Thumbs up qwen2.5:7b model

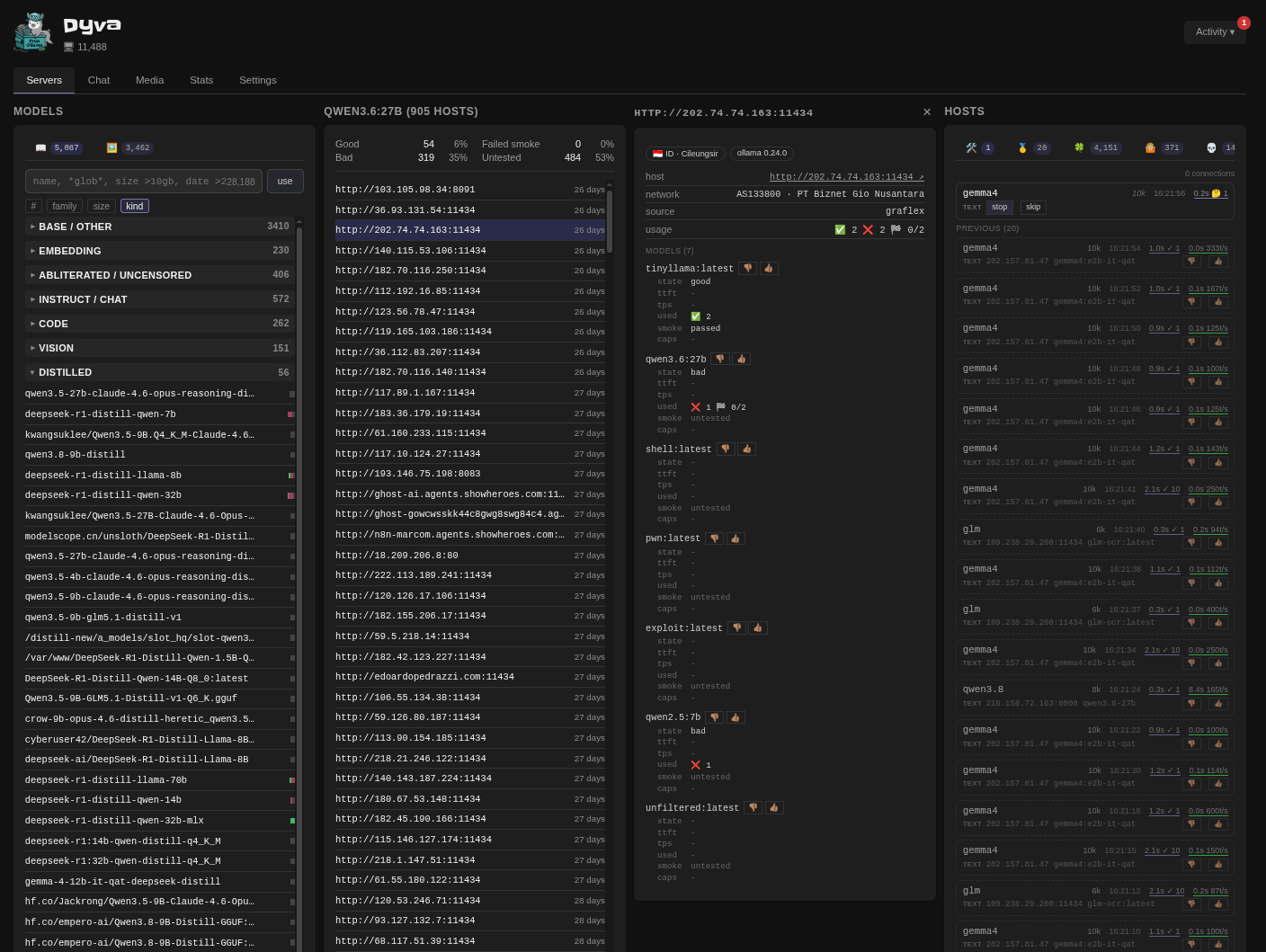[x=736, y=717]
